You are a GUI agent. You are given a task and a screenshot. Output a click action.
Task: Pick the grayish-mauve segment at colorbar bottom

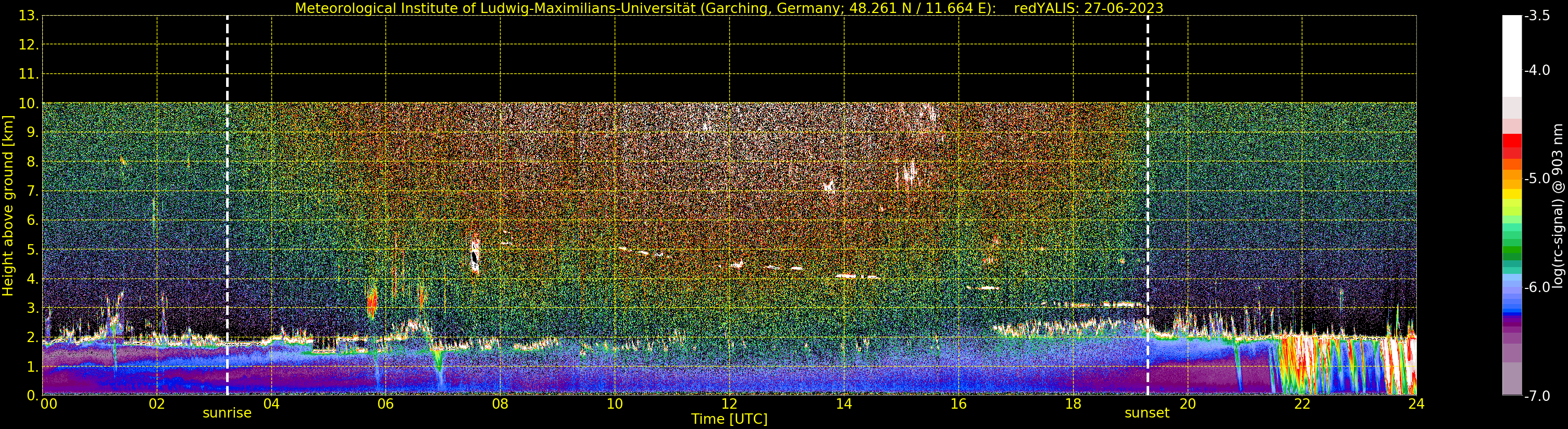pyautogui.click(x=1512, y=378)
